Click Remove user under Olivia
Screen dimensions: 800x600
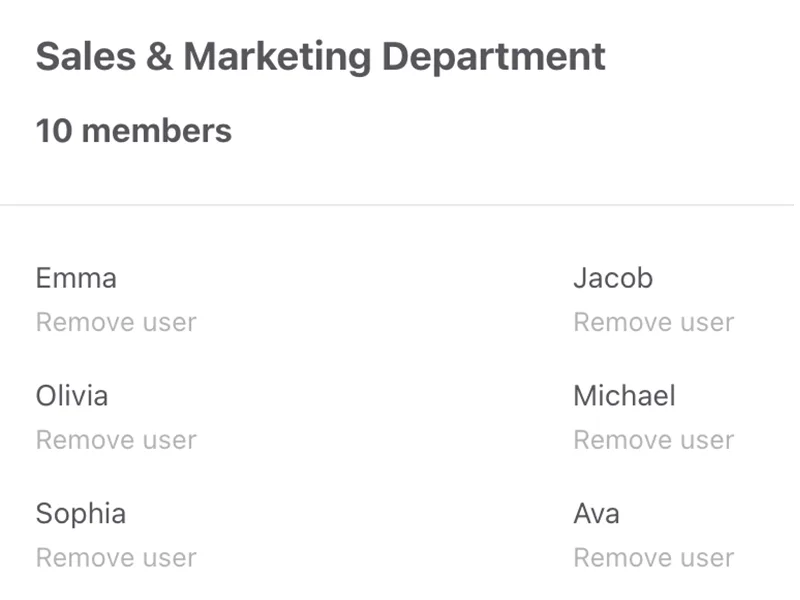pos(115,440)
